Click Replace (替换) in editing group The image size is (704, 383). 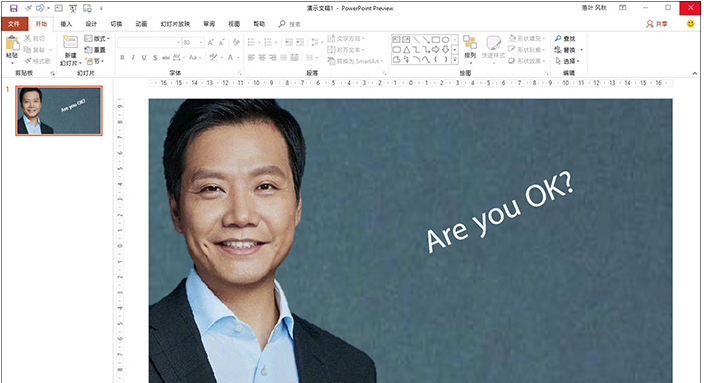coord(568,49)
